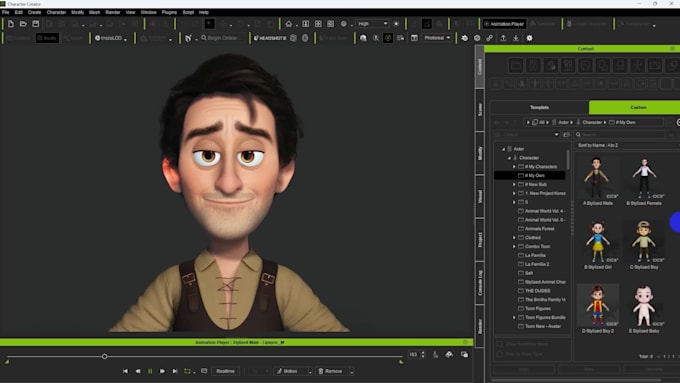Screen dimensions: 680x383
Task: Open the High quality dropdown
Action: (x=373, y=24)
